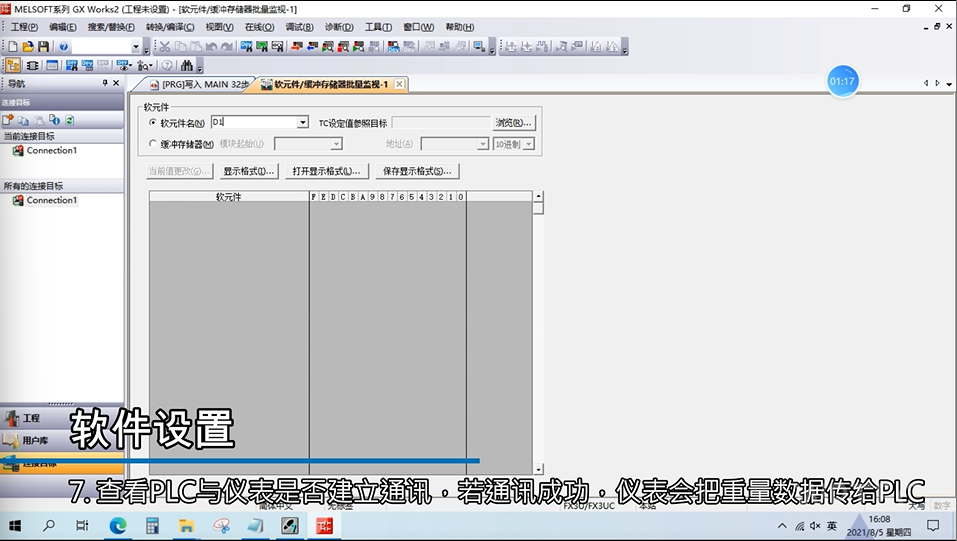957x541 pixels.
Task: Click the scroll up arrow of monitor table
Action: click(538, 196)
